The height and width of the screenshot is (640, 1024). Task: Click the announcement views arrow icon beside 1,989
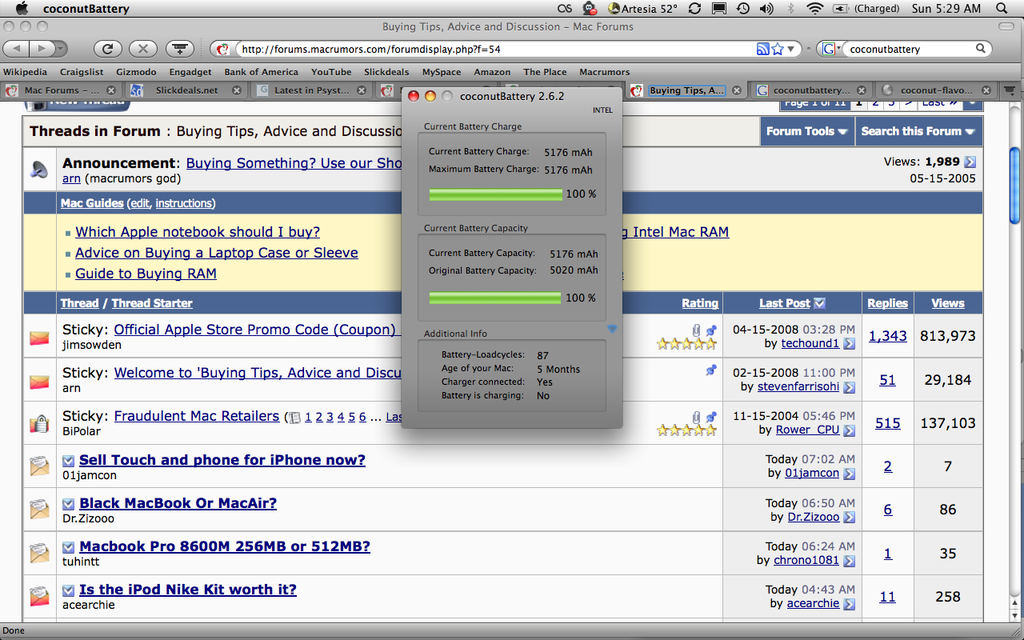coord(970,162)
